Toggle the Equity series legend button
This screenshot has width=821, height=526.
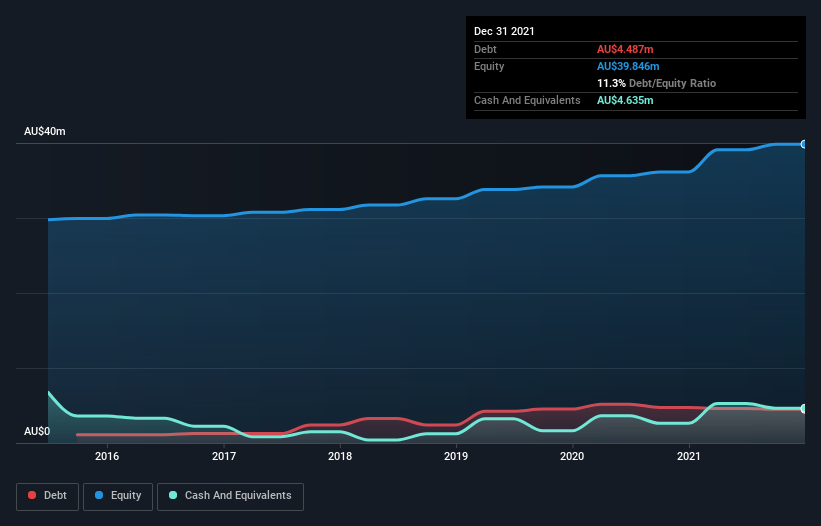(118, 496)
